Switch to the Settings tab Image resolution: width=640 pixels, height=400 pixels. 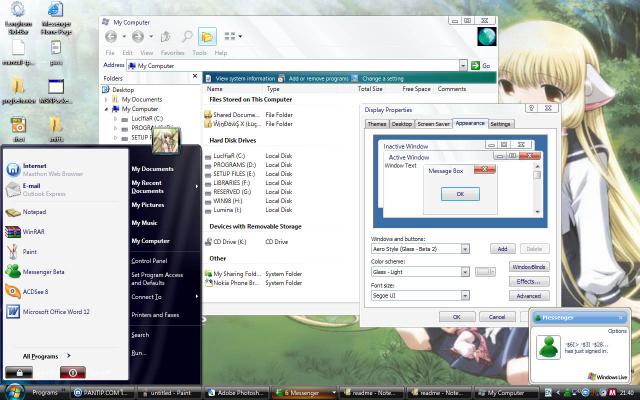tap(500, 124)
